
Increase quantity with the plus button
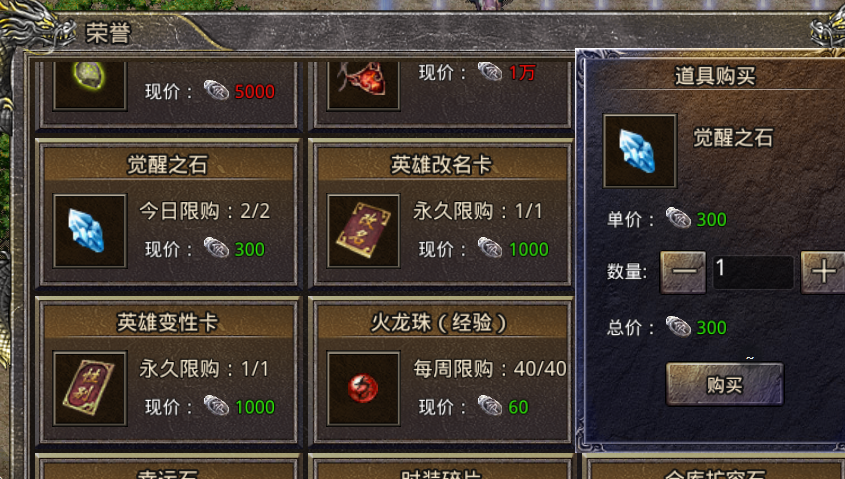(822, 272)
